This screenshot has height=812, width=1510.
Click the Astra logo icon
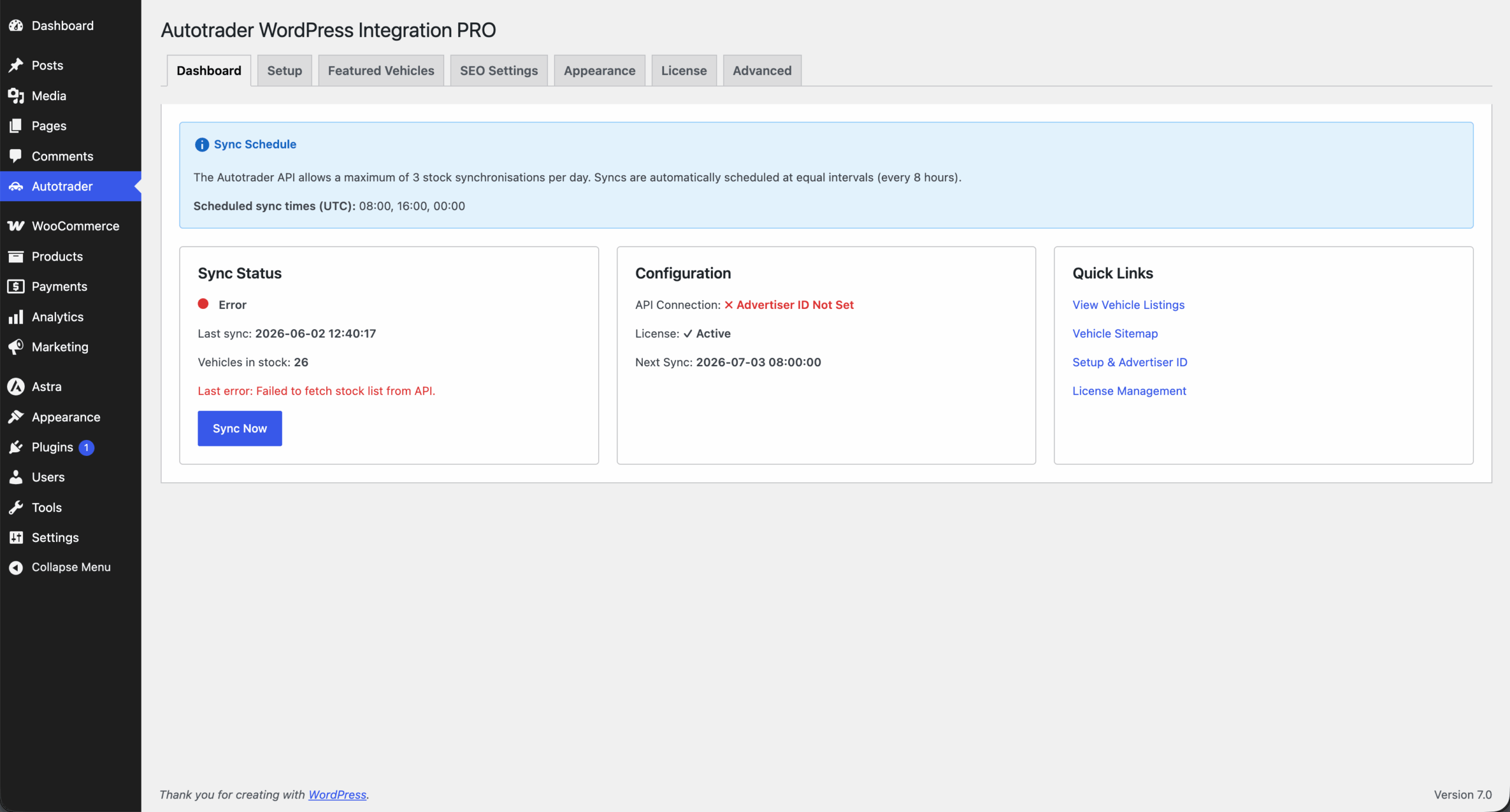pos(16,386)
